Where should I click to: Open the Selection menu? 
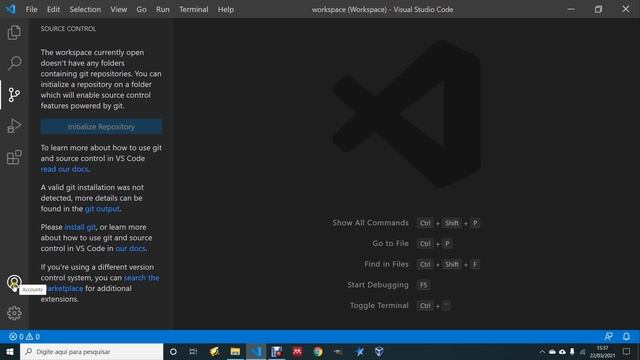tap(85, 9)
